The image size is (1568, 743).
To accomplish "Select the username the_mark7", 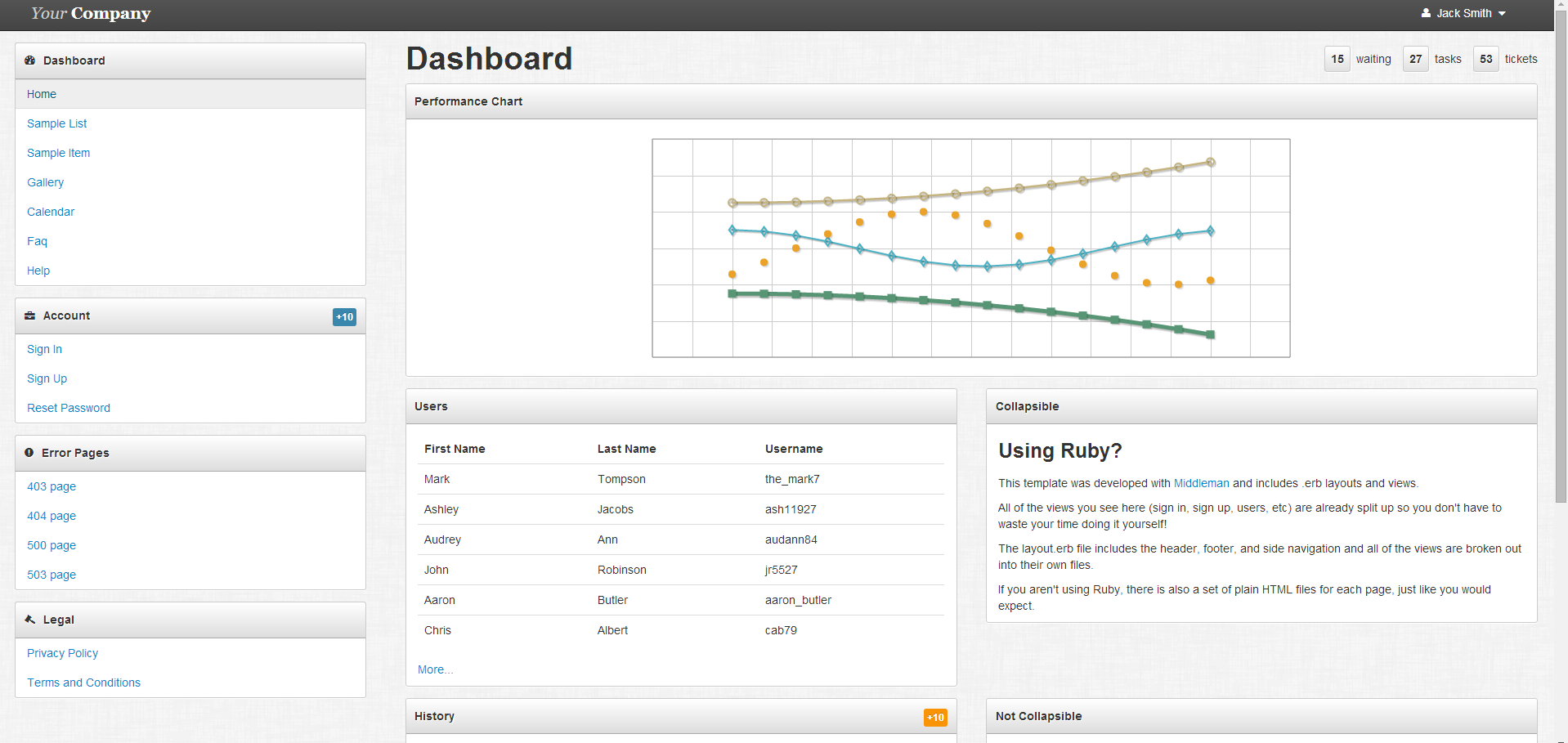I will pos(792,479).
